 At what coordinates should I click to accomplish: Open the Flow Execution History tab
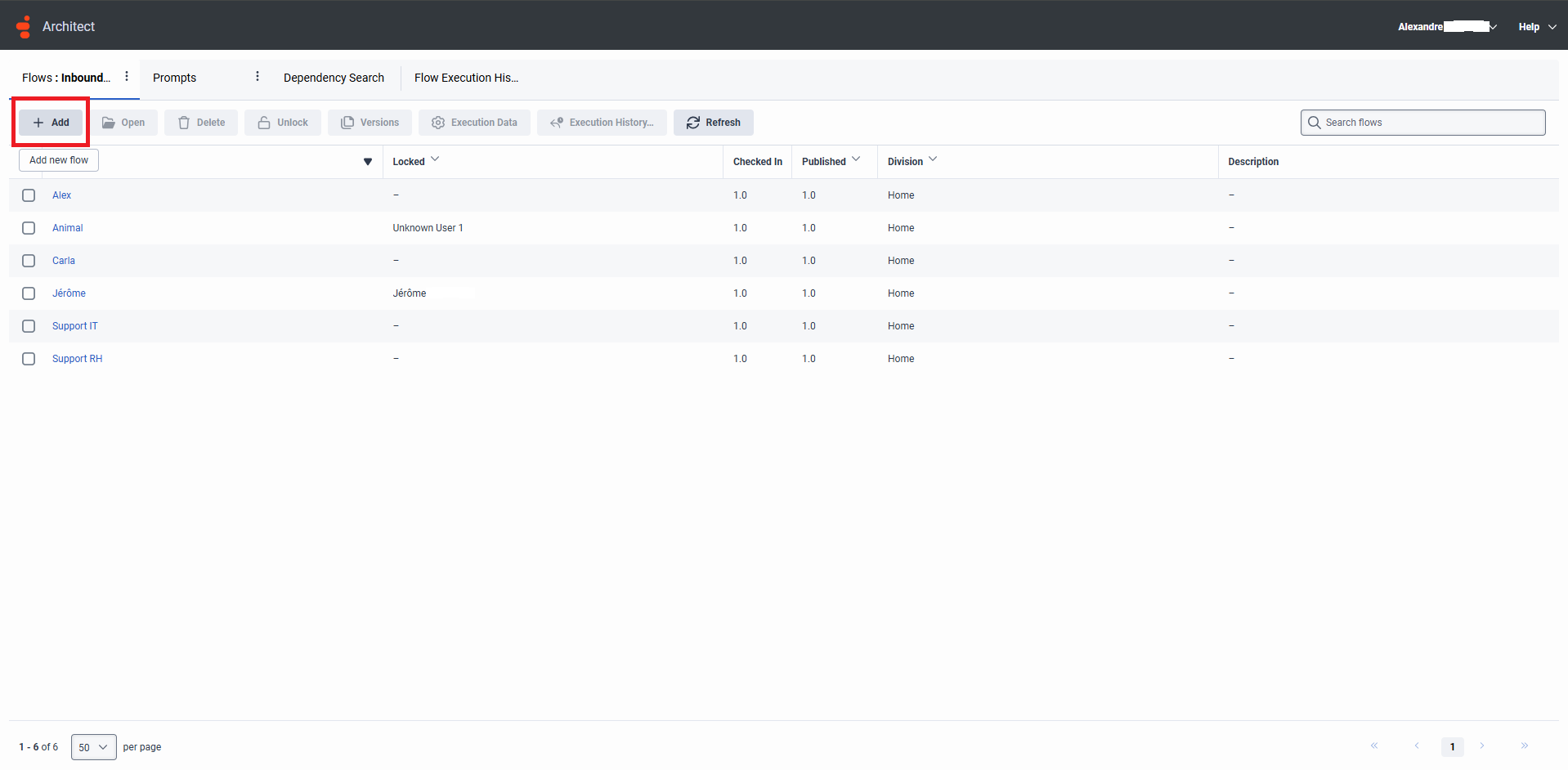[466, 78]
